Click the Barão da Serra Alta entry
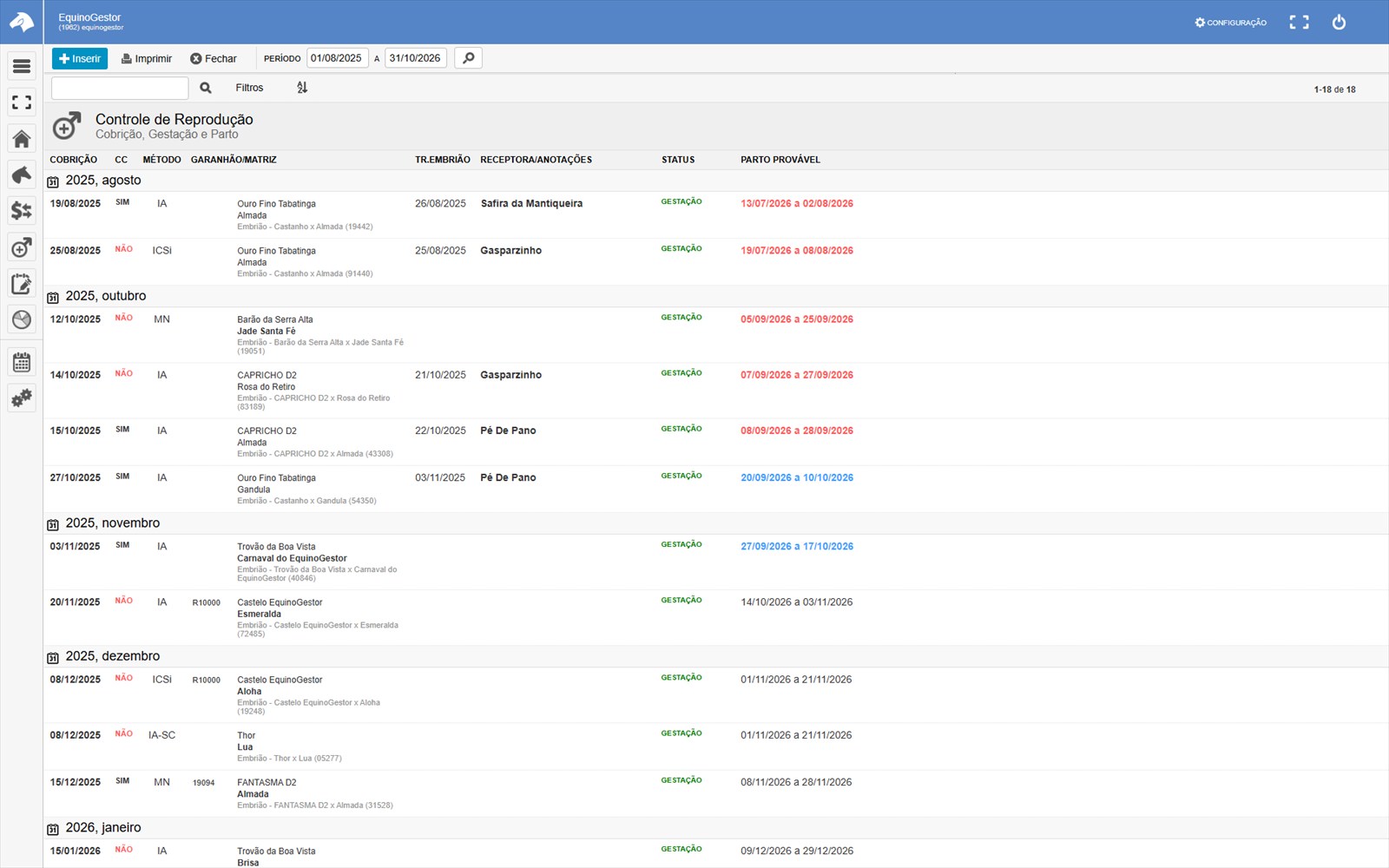The width and height of the screenshot is (1389, 868). pos(275,319)
